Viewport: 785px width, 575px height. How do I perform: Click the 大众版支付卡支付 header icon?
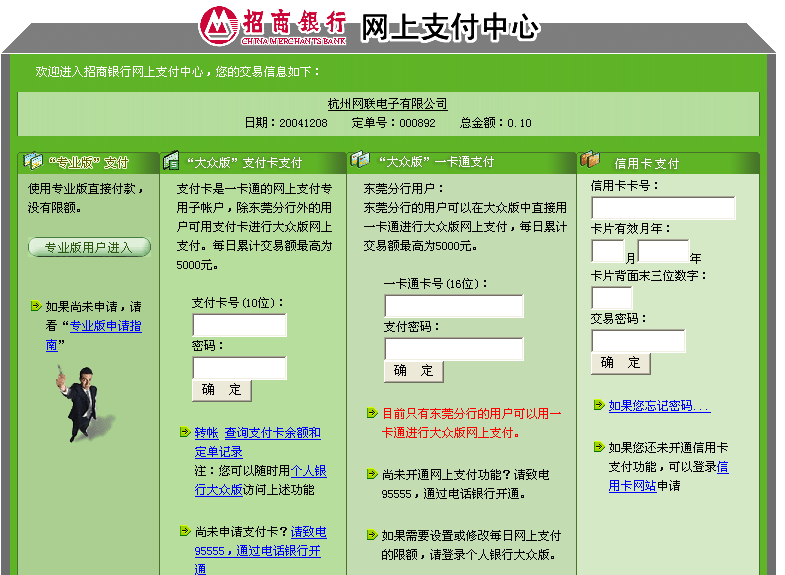pyautogui.click(x=171, y=160)
